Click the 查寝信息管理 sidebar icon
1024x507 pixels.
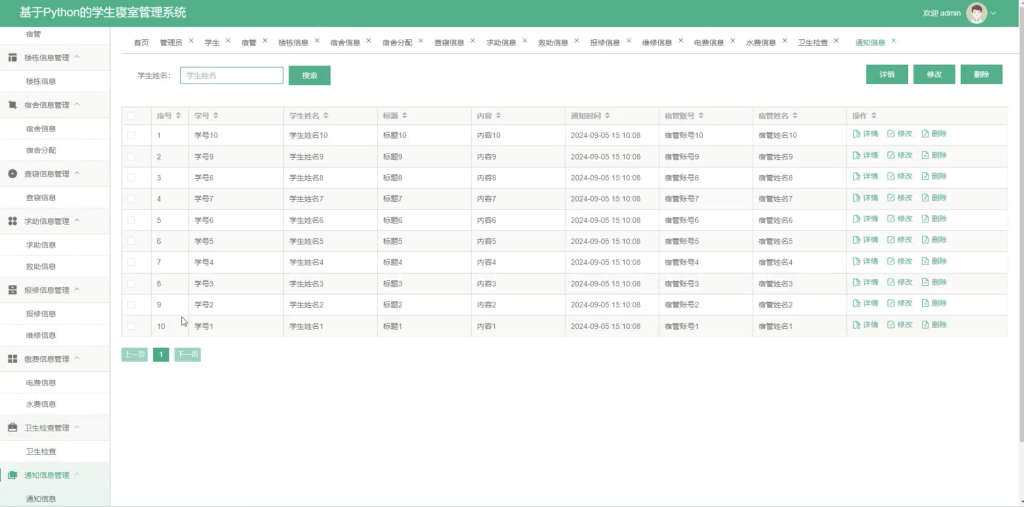point(12,174)
